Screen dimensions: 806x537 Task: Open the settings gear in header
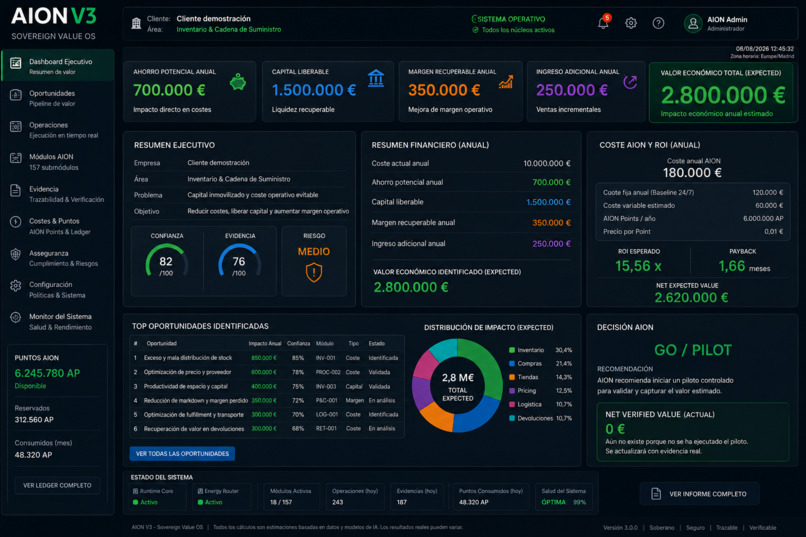point(631,23)
